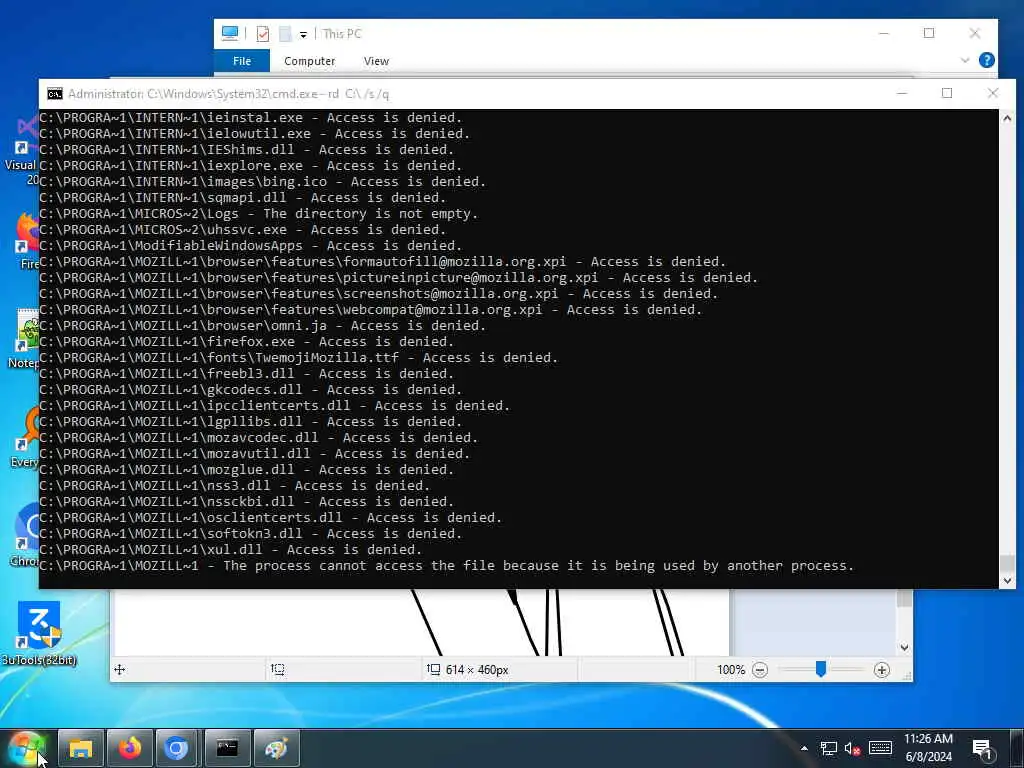Switch to Paint taskbar button
This screenshot has width=1024, height=768.
click(x=276, y=748)
